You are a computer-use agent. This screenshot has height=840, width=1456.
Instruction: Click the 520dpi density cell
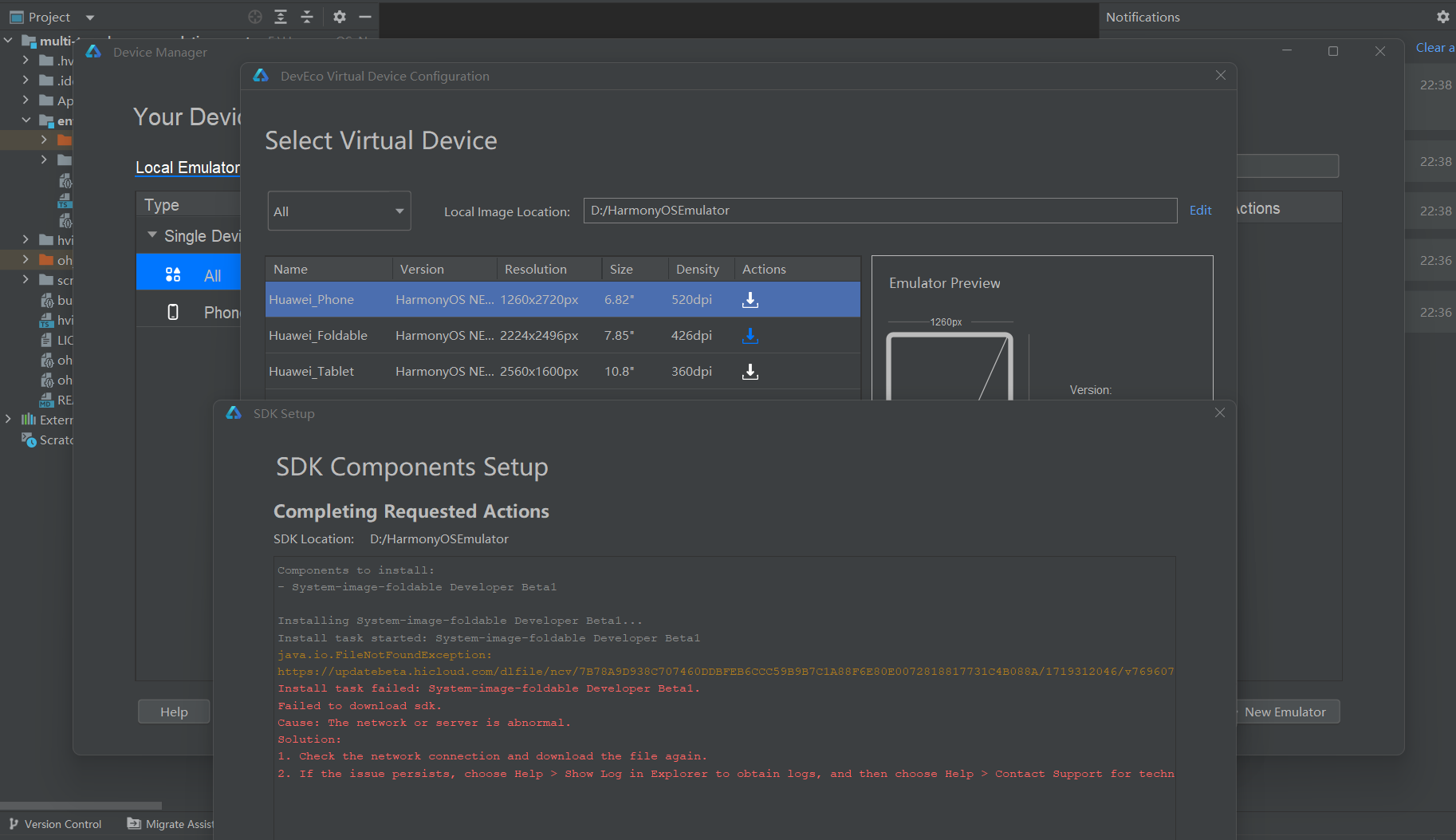[x=691, y=300]
